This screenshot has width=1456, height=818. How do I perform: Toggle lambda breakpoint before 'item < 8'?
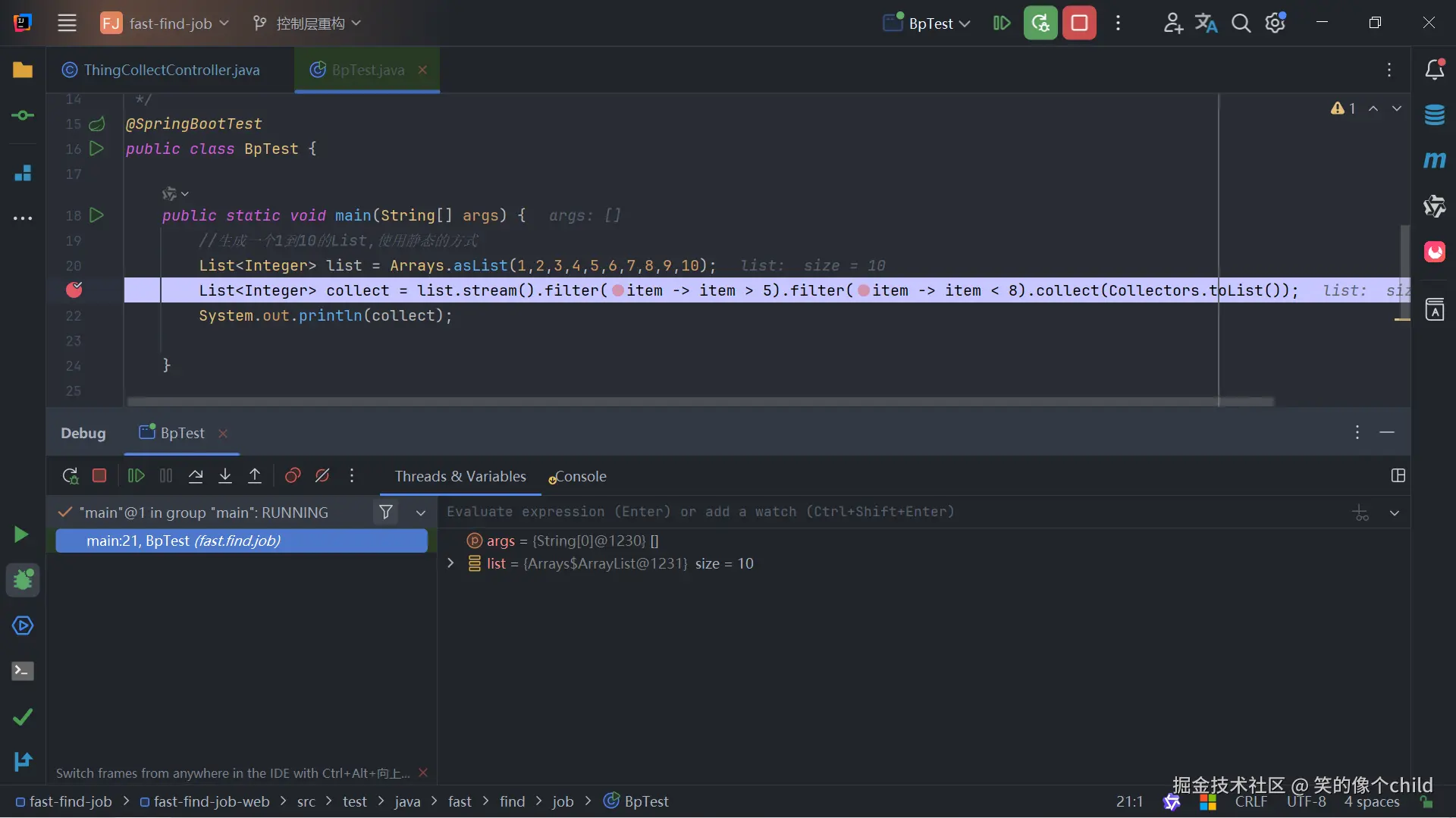pos(863,290)
